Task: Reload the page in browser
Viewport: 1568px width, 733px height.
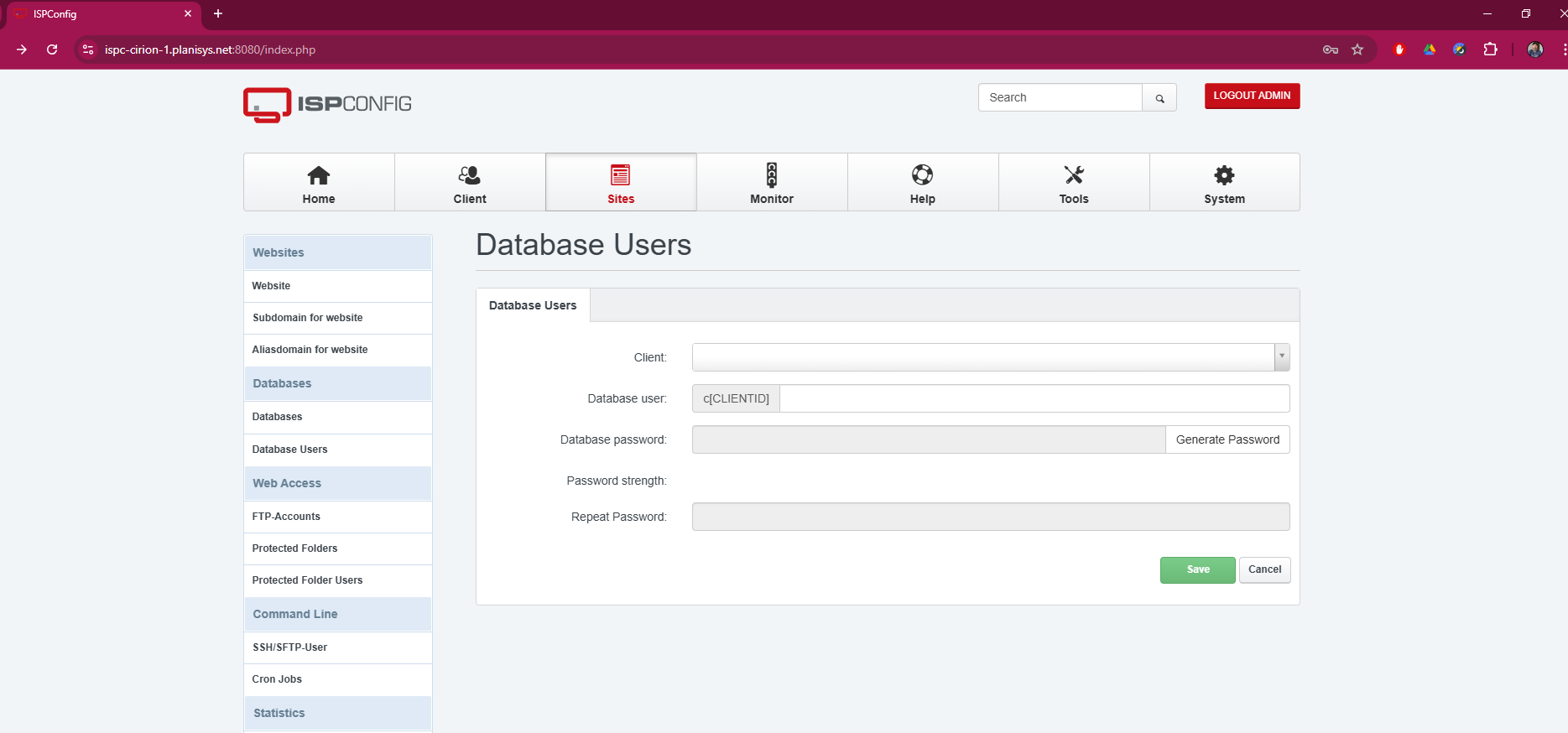Action: [52, 49]
